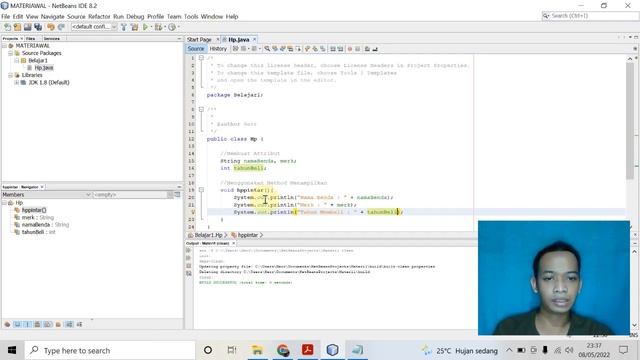Click the Shift Line Left editor icon
The image size is (640, 360).
click(333, 49)
